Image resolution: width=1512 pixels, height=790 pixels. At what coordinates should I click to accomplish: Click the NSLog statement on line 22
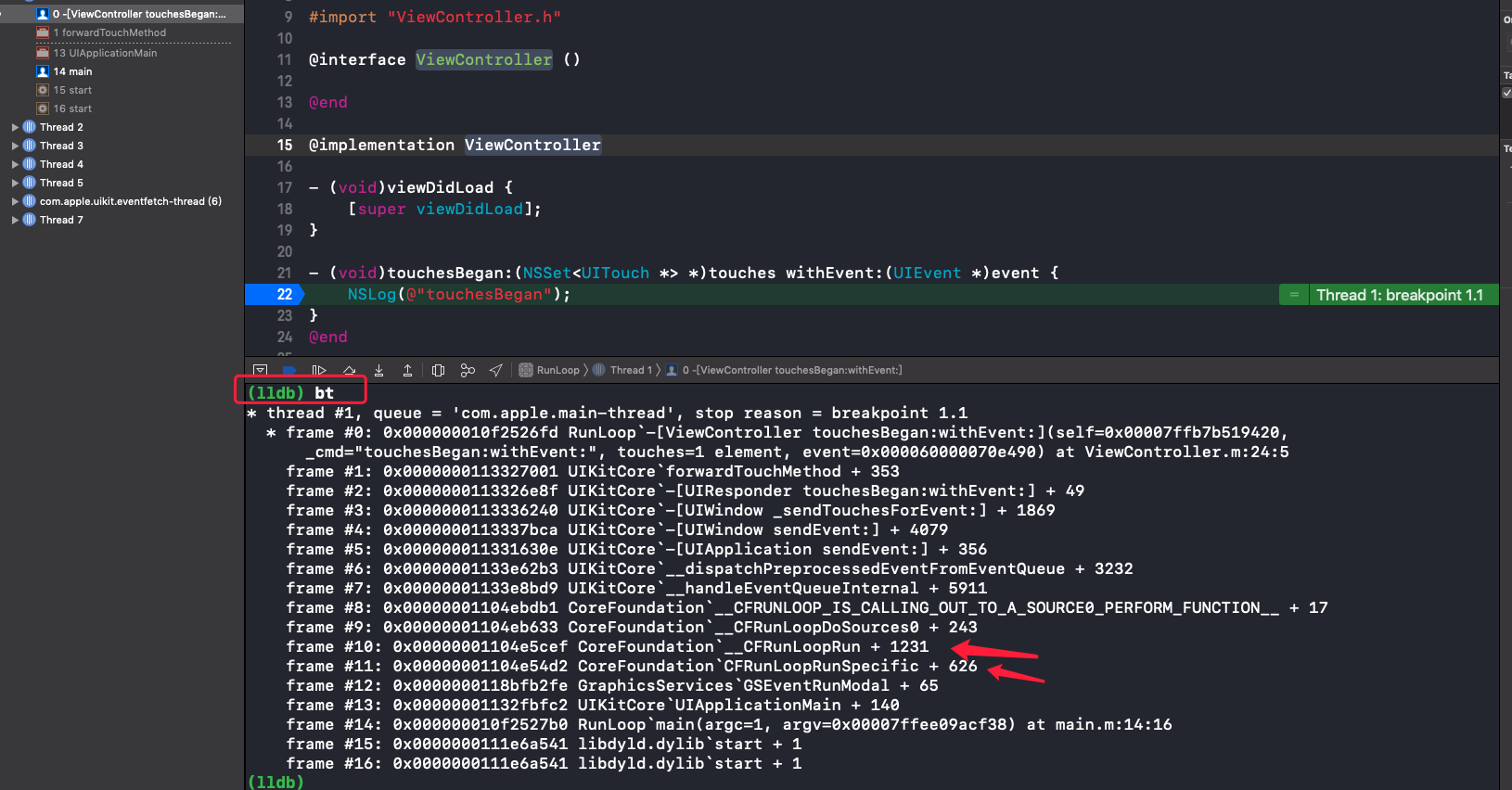459,294
